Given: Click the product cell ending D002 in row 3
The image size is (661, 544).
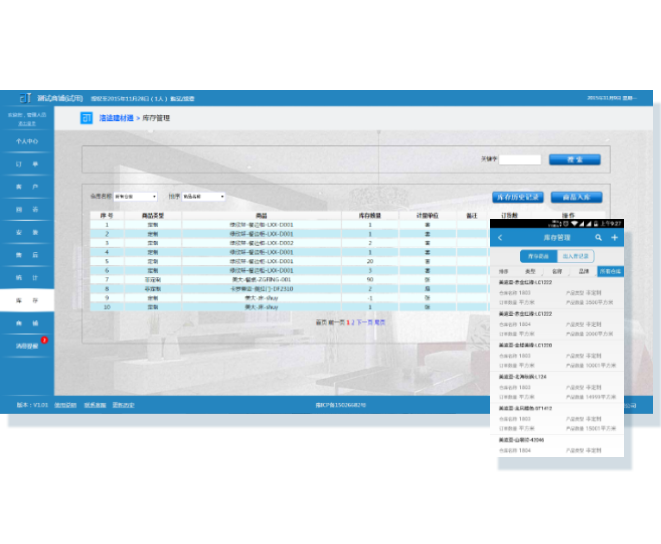Looking at the screenshot, I should point(261,243).
